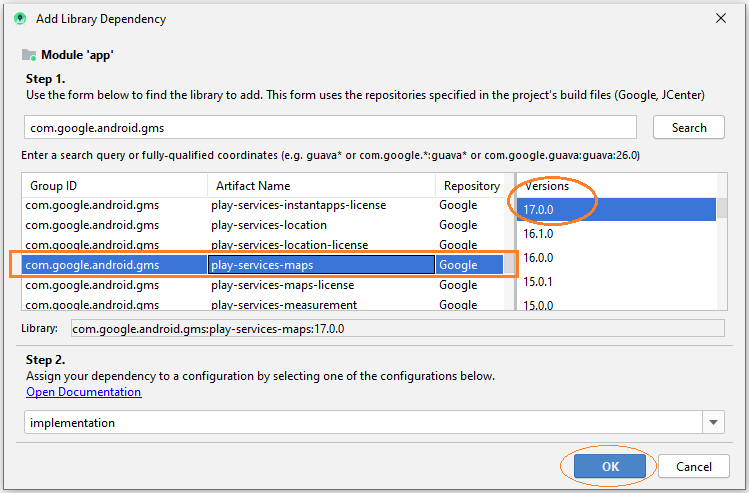Choose version 15.0.0 in the Versions list
This screenshot has width=749, height=493.
pyautogui.click(x=616, y=303)
